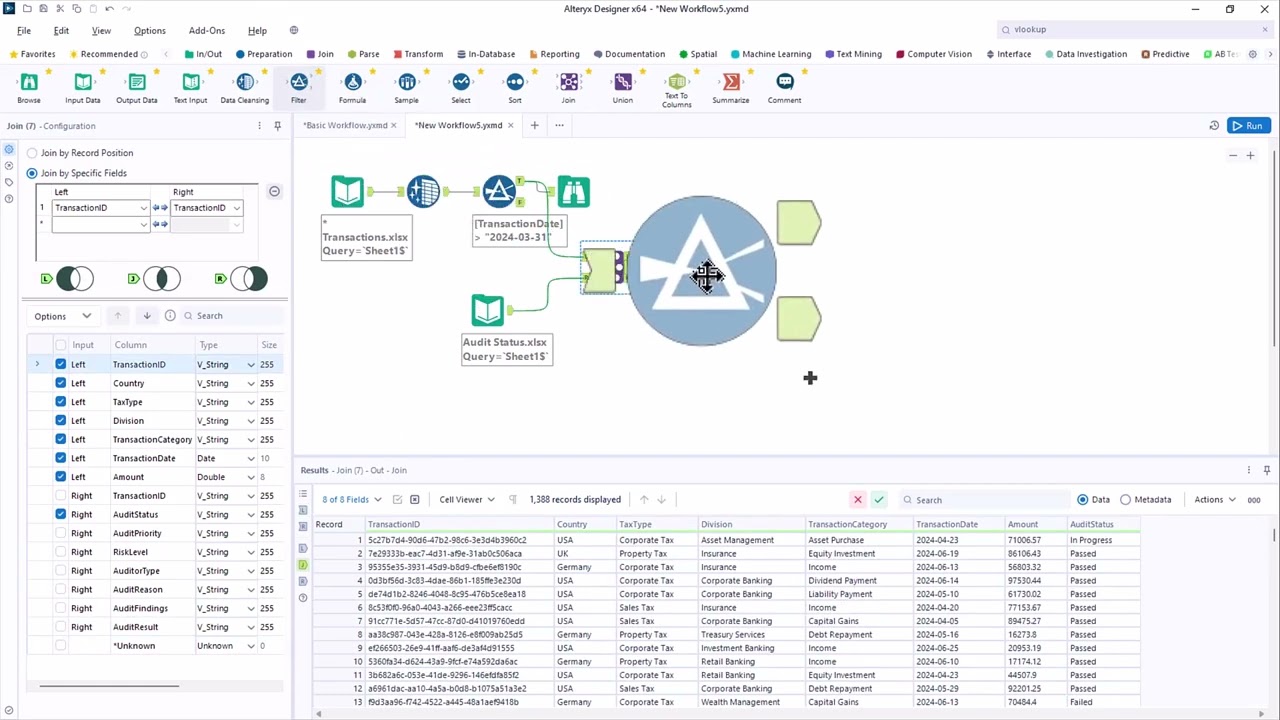This screenshot has width=1280, height=720.
Task: Open the Preparation tool category
Action: pos(264,54)
